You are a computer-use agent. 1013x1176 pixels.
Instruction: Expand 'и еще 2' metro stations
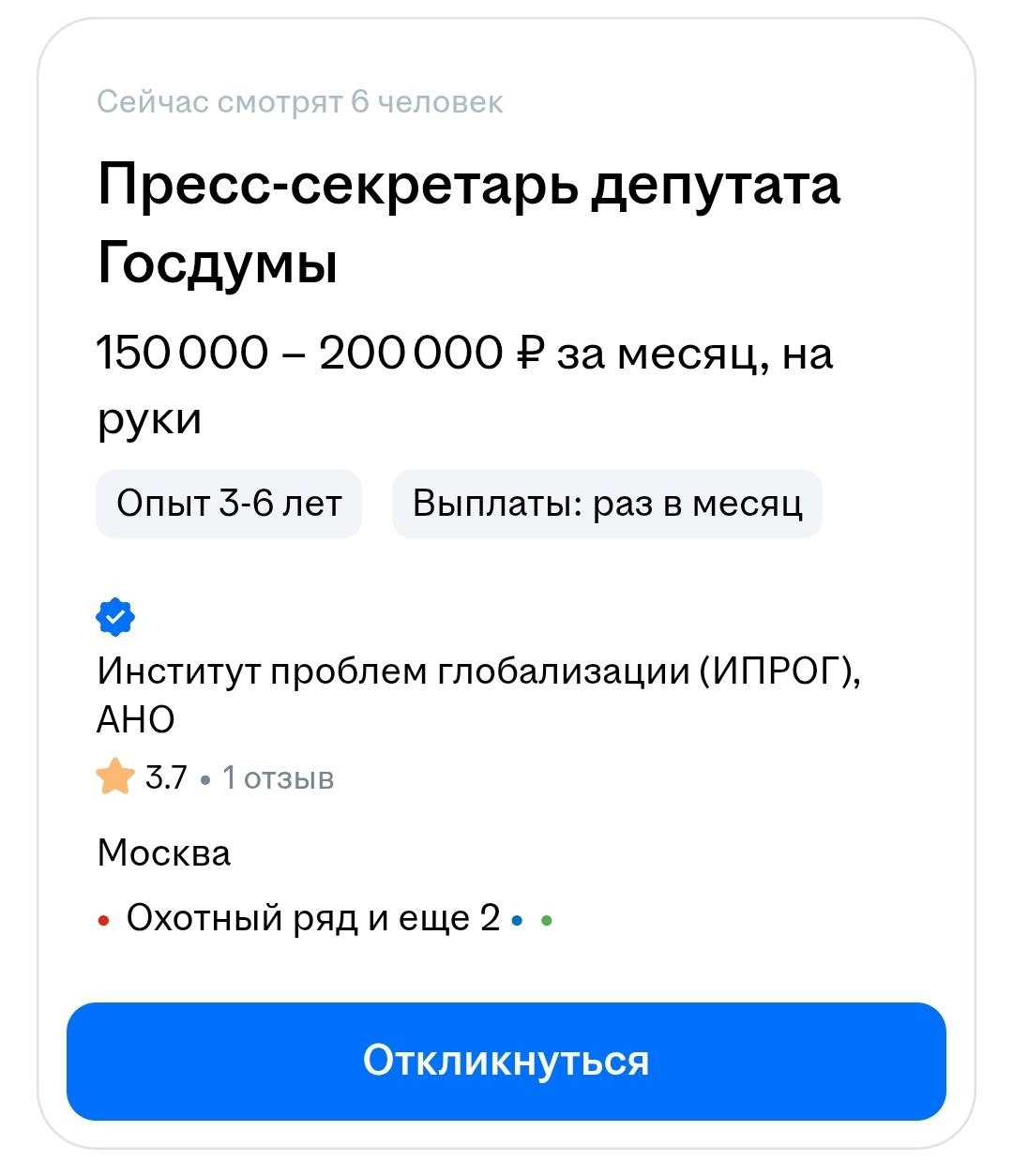click(433, 917)
